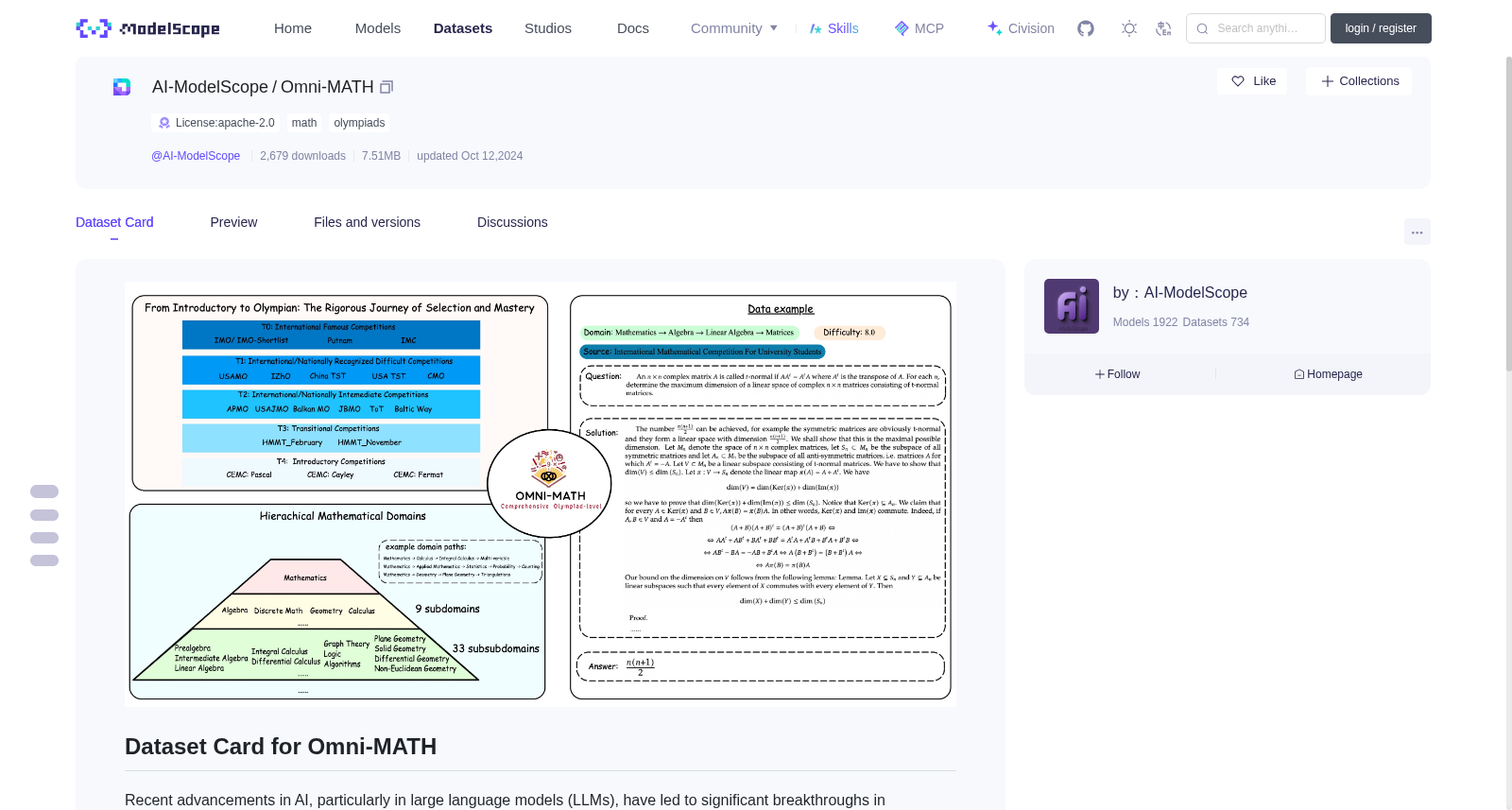Visit the AI-ModelScope Homepage
This screenshot has width=1512, height=810.
(1328, 374)
